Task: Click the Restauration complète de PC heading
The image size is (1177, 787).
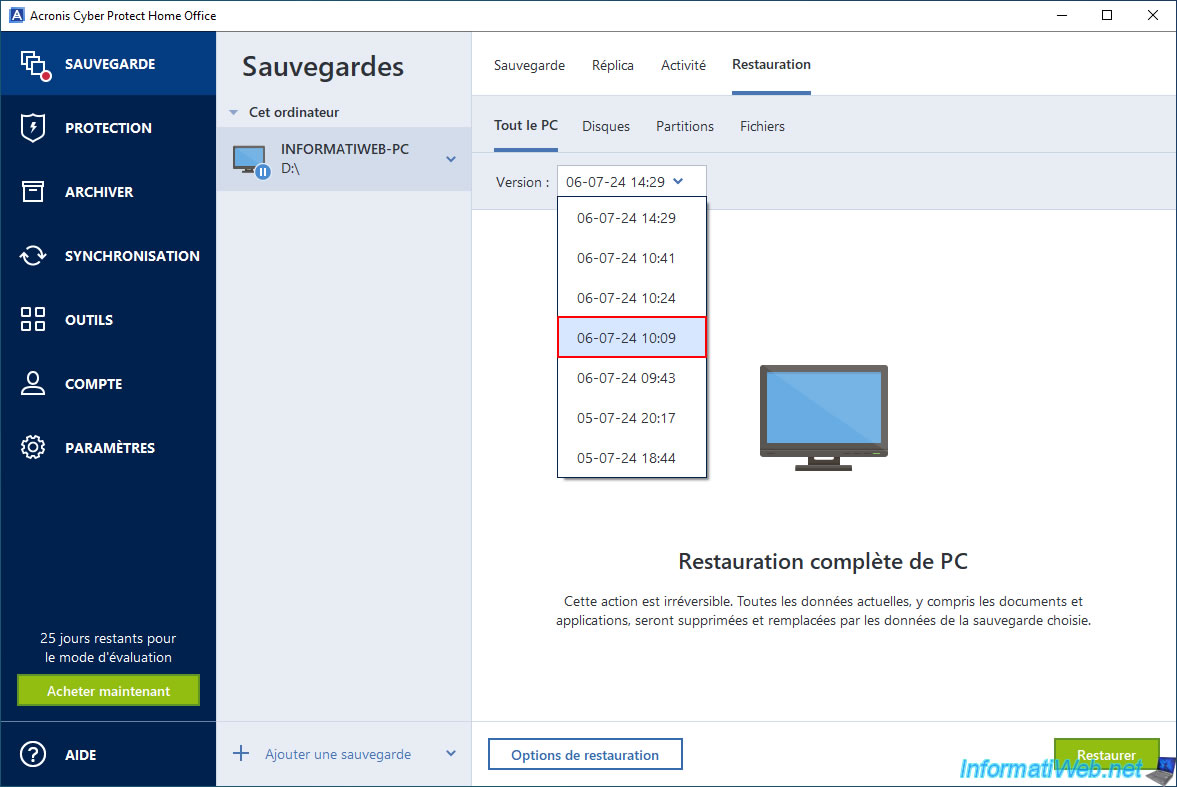Action: [823, 561]
